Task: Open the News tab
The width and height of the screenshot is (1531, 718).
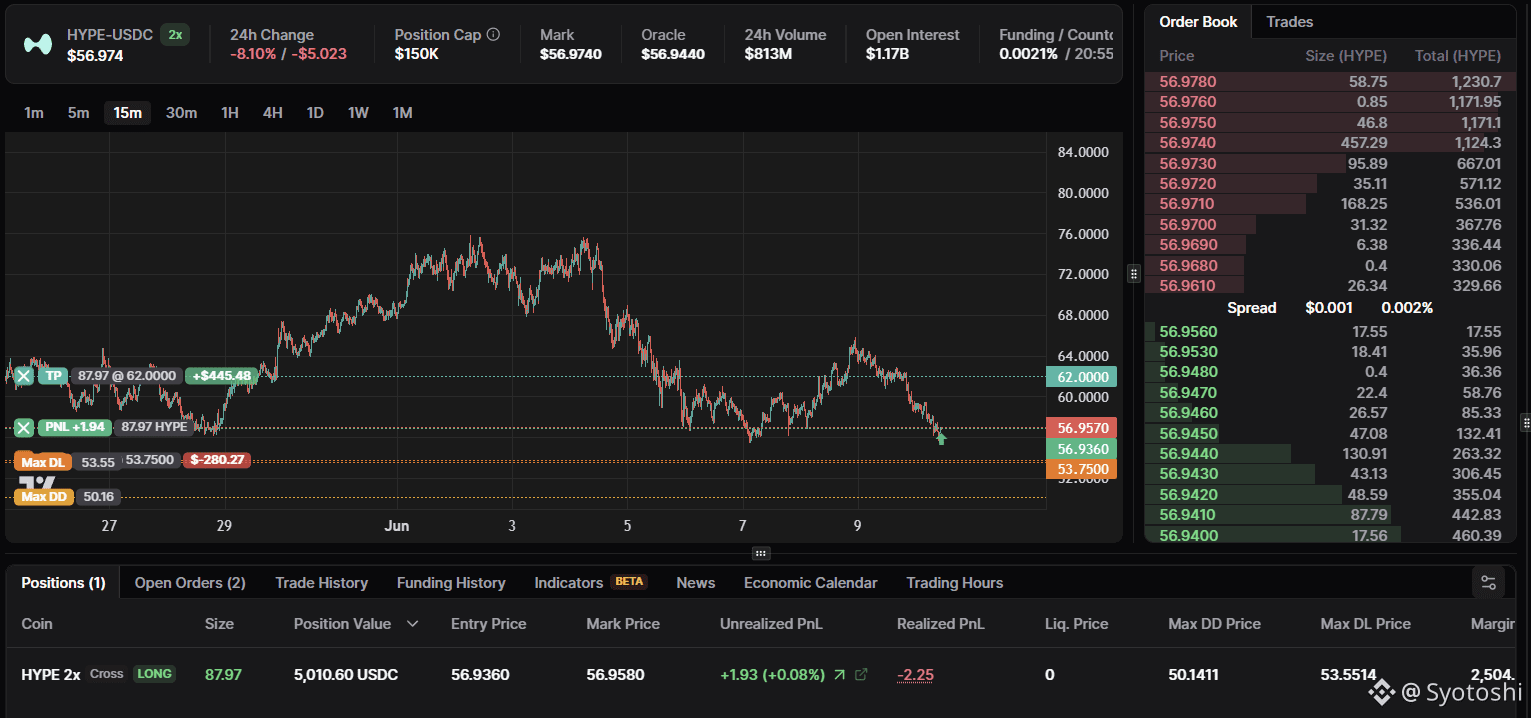Action: [x=696, y=582]
